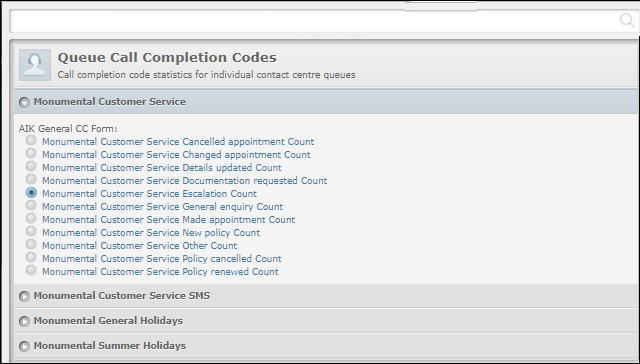Screen dimensions: 640x364
Task: Expand the Monumental Summer Holidays section
Action: (x=24, y=346)
